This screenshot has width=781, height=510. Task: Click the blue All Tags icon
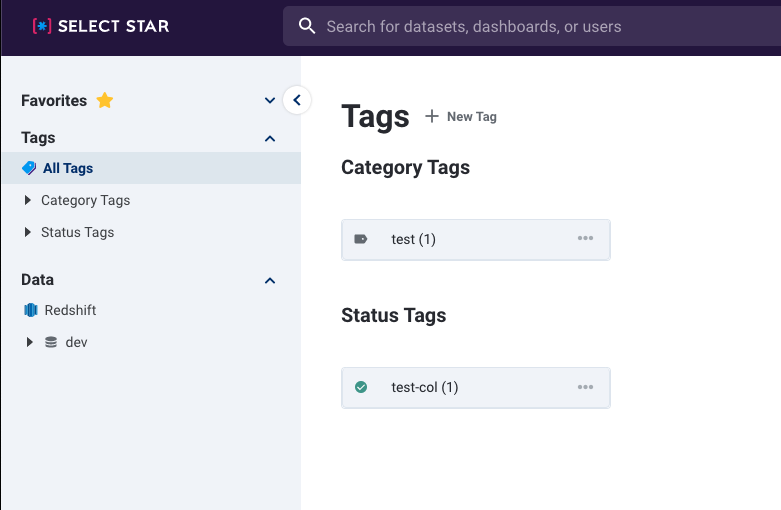[29, 168]
